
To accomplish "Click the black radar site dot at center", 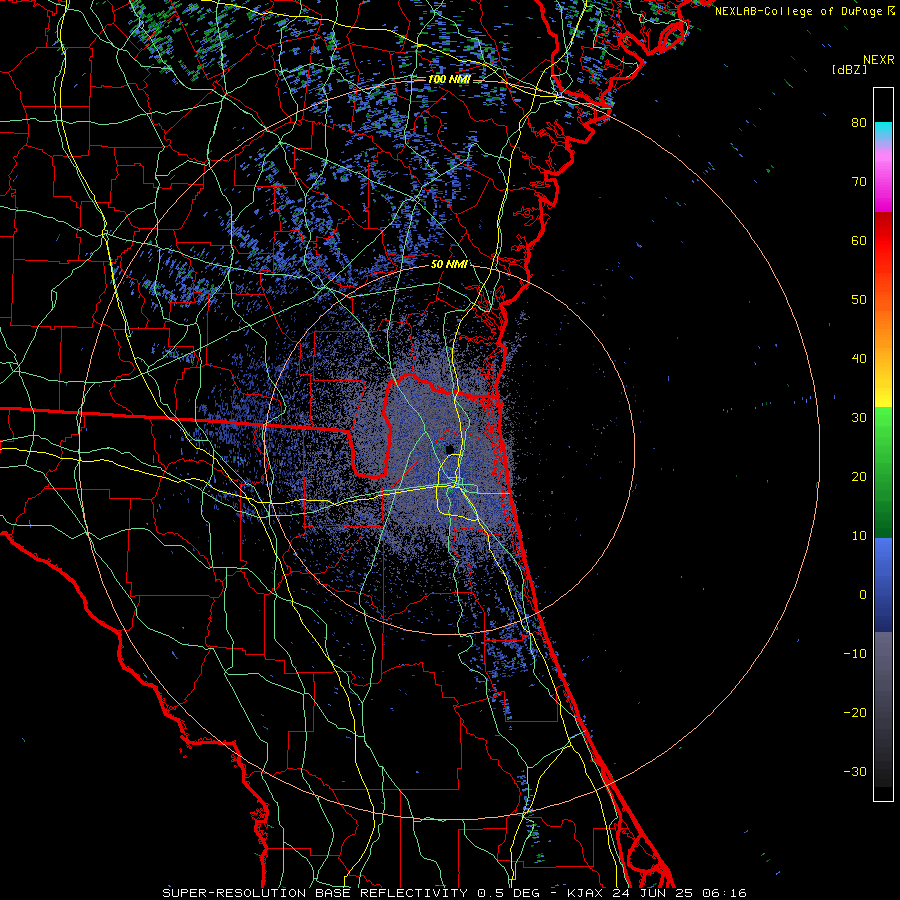I will coord(449,448).
